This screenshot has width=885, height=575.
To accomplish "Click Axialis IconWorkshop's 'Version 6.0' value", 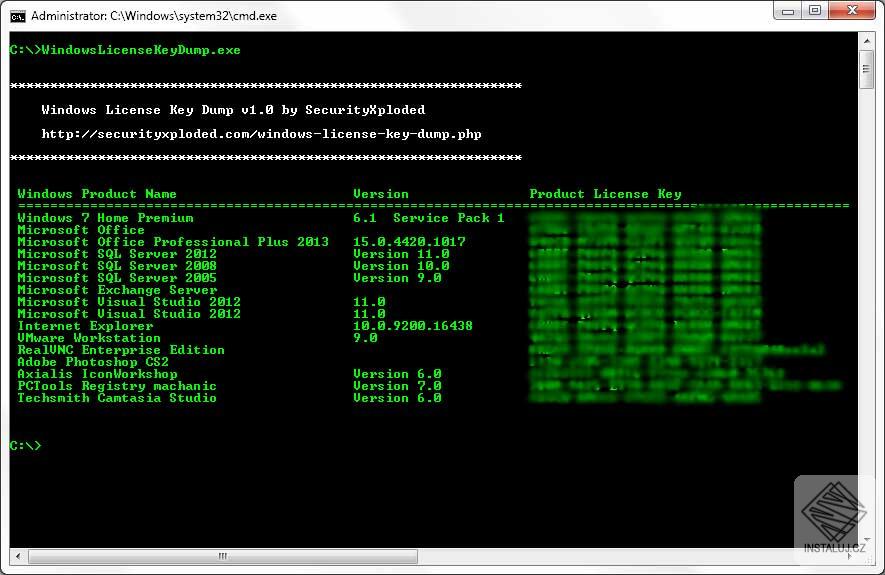I will click(397, 374).
